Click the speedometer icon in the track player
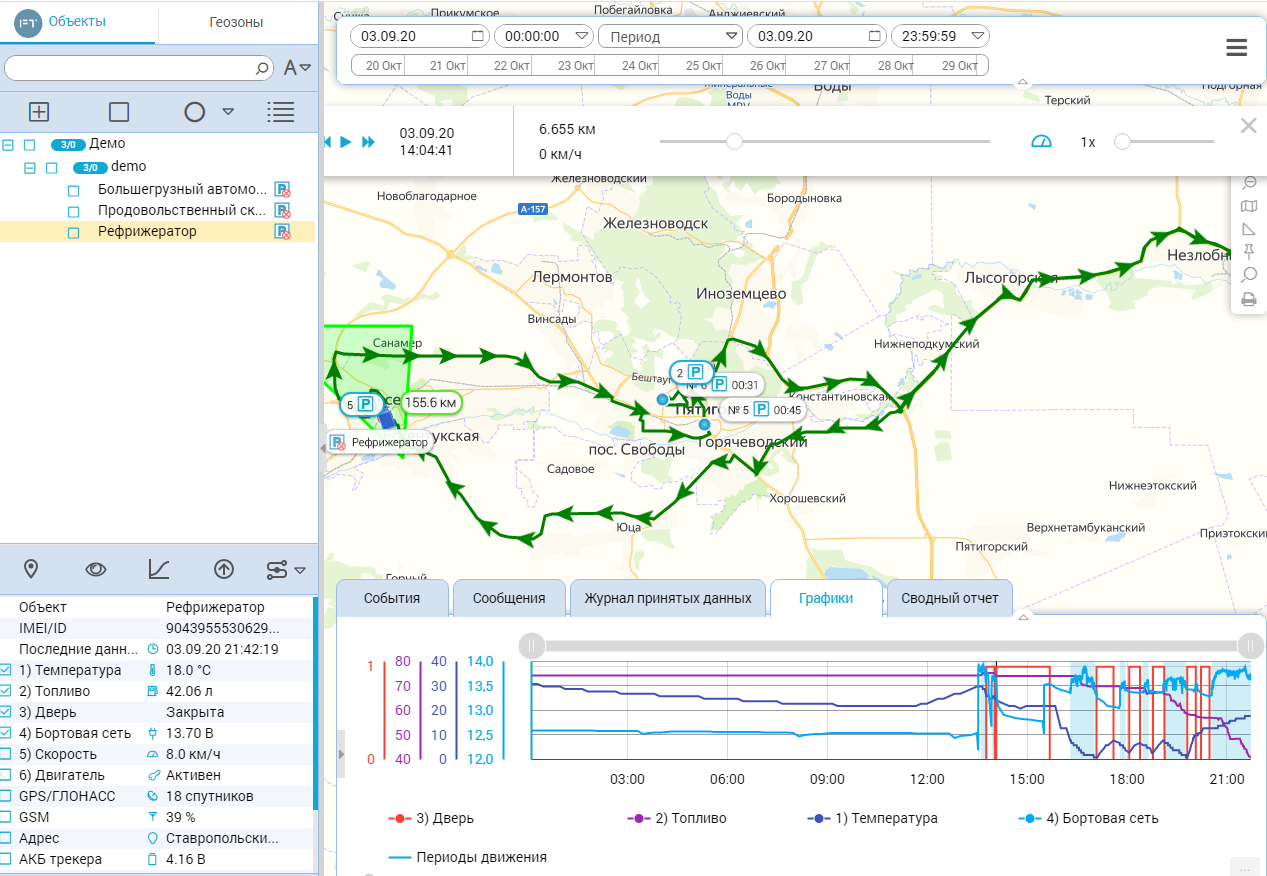This screenshot has width=1267, height=876. [1042, 142]
